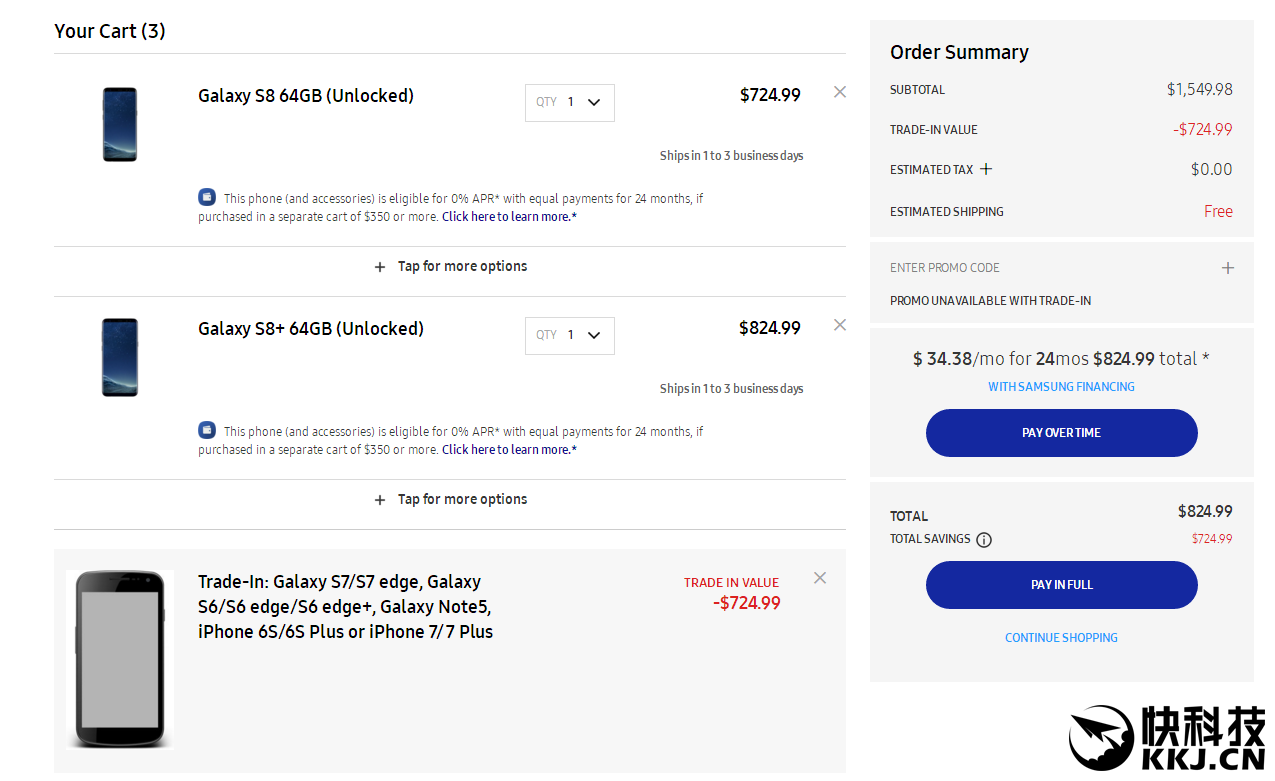Click financing card icon under Galaxy S8

pos(207,197)
